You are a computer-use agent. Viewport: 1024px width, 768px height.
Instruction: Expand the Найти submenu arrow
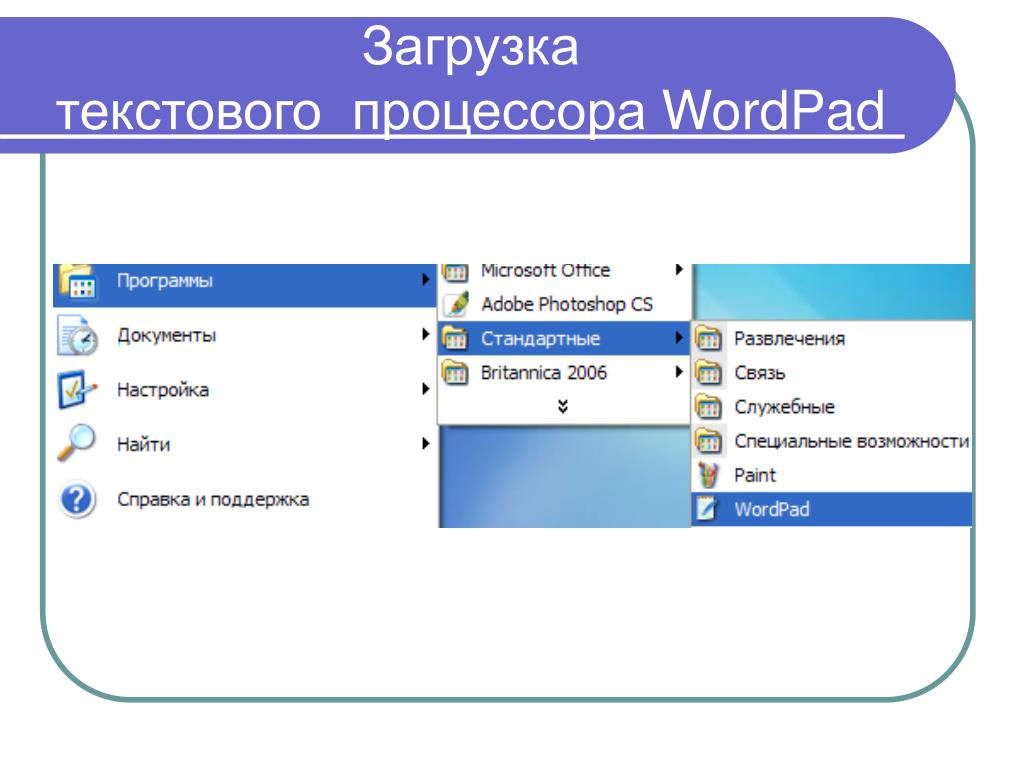pyautogui.click(x=425, y=443)
